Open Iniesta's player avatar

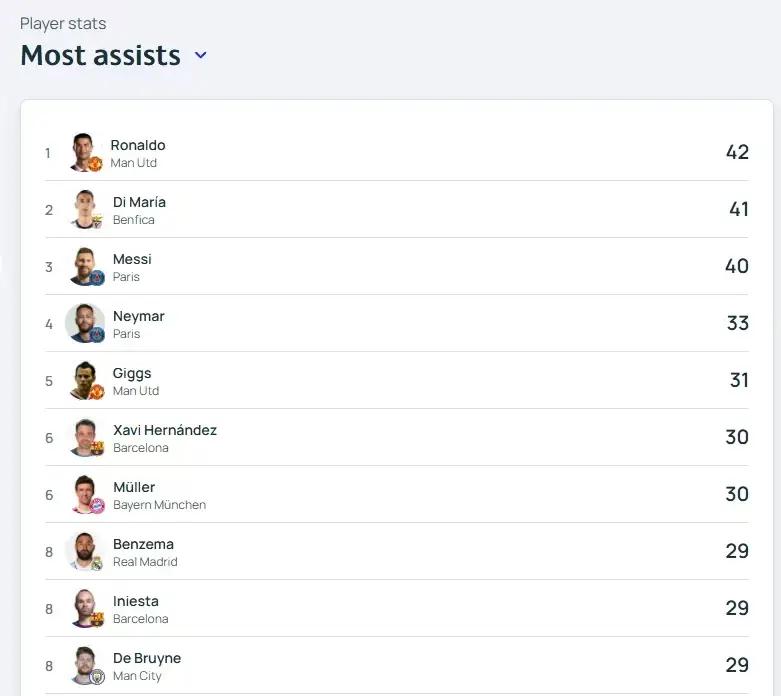85,608
